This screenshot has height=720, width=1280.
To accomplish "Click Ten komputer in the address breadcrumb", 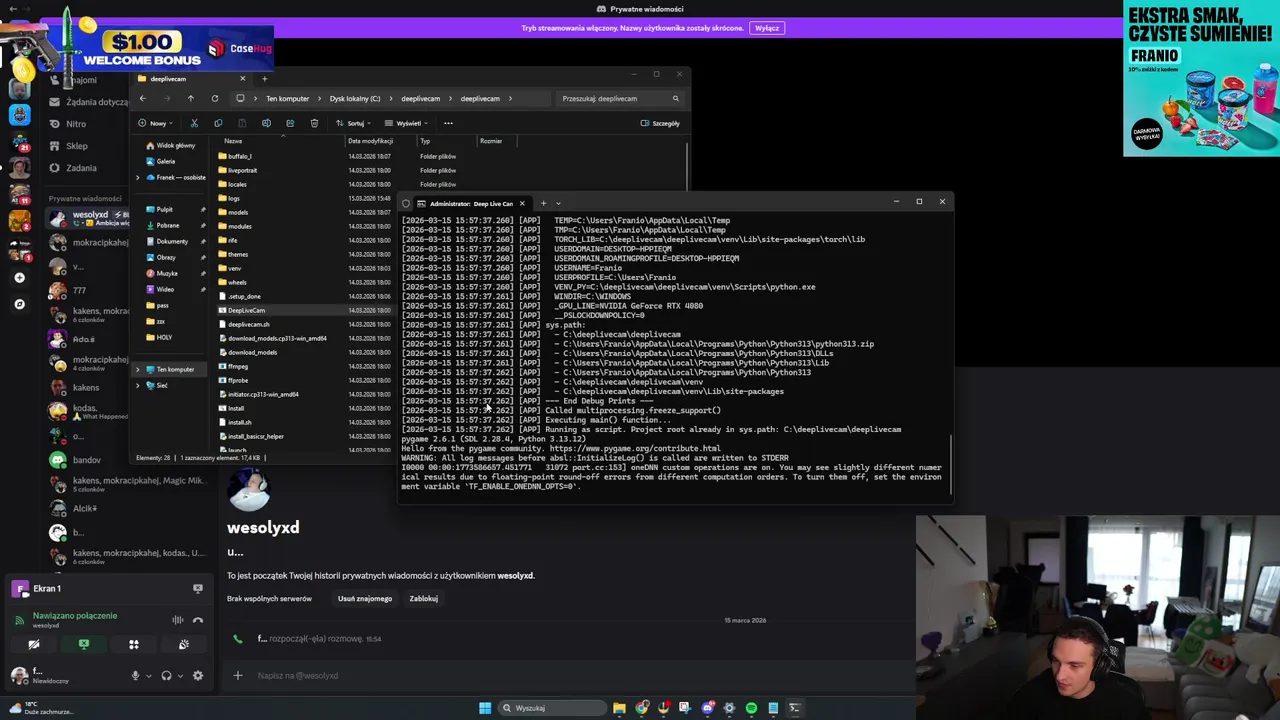I will pos(287,98).
